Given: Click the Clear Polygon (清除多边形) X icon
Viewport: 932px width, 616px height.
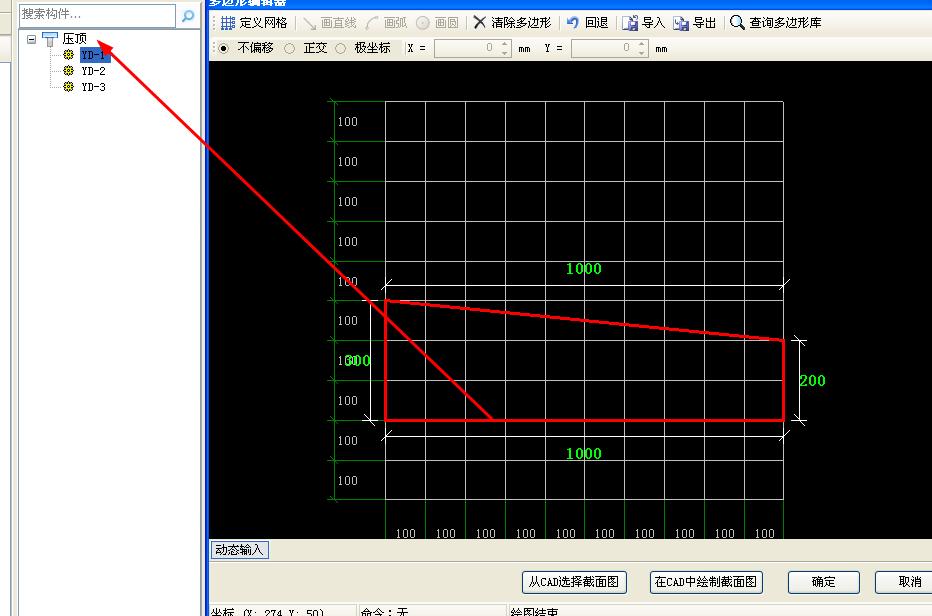Looking at the screenshot, I should point(479,23).
